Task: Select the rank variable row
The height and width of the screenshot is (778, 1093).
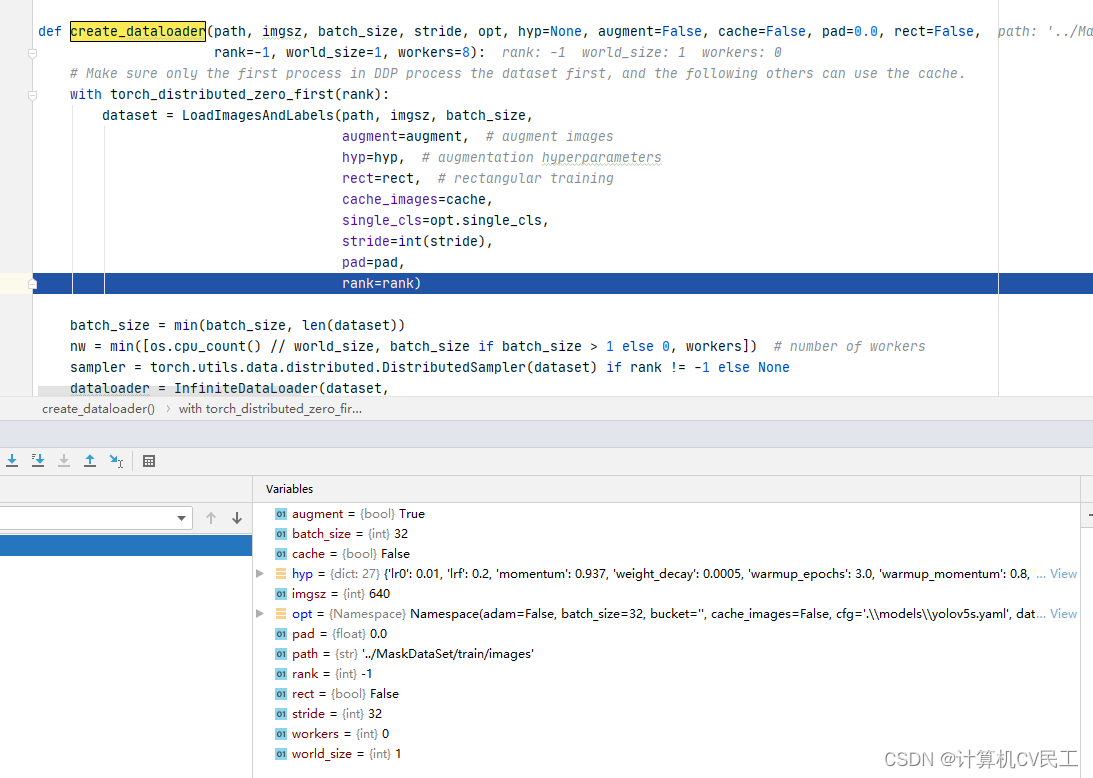Action: [x=666, y=674]
